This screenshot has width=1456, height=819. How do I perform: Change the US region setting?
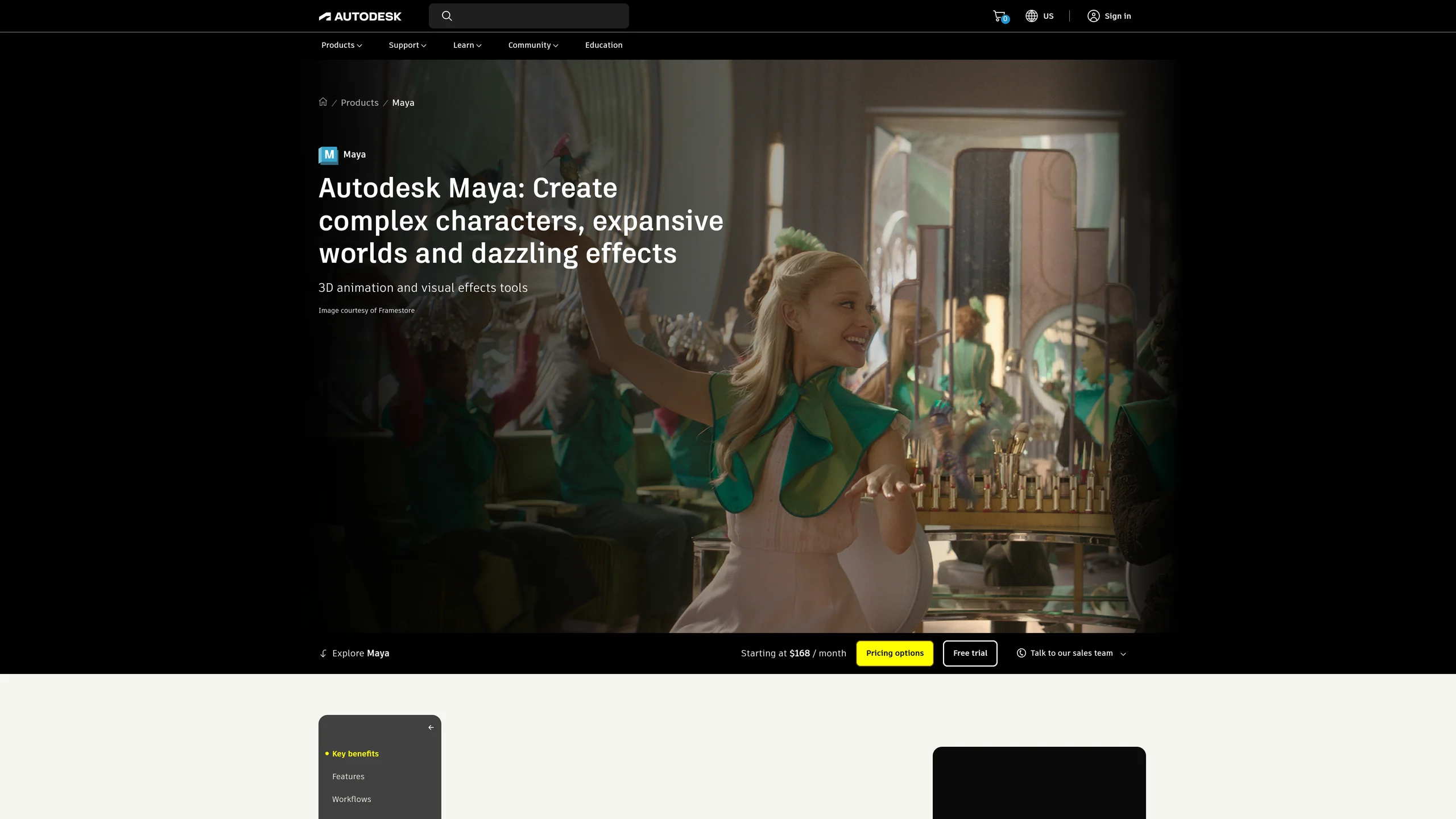[1048, 16]
